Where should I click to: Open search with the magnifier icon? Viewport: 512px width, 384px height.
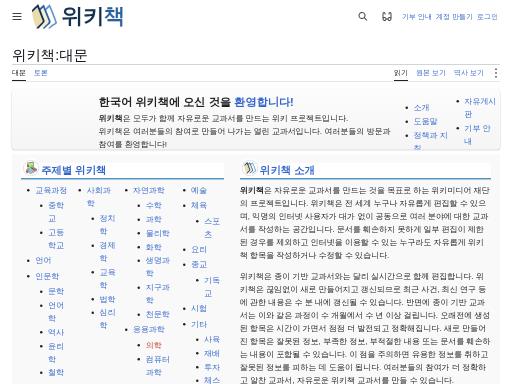click(x=362, y=16)
